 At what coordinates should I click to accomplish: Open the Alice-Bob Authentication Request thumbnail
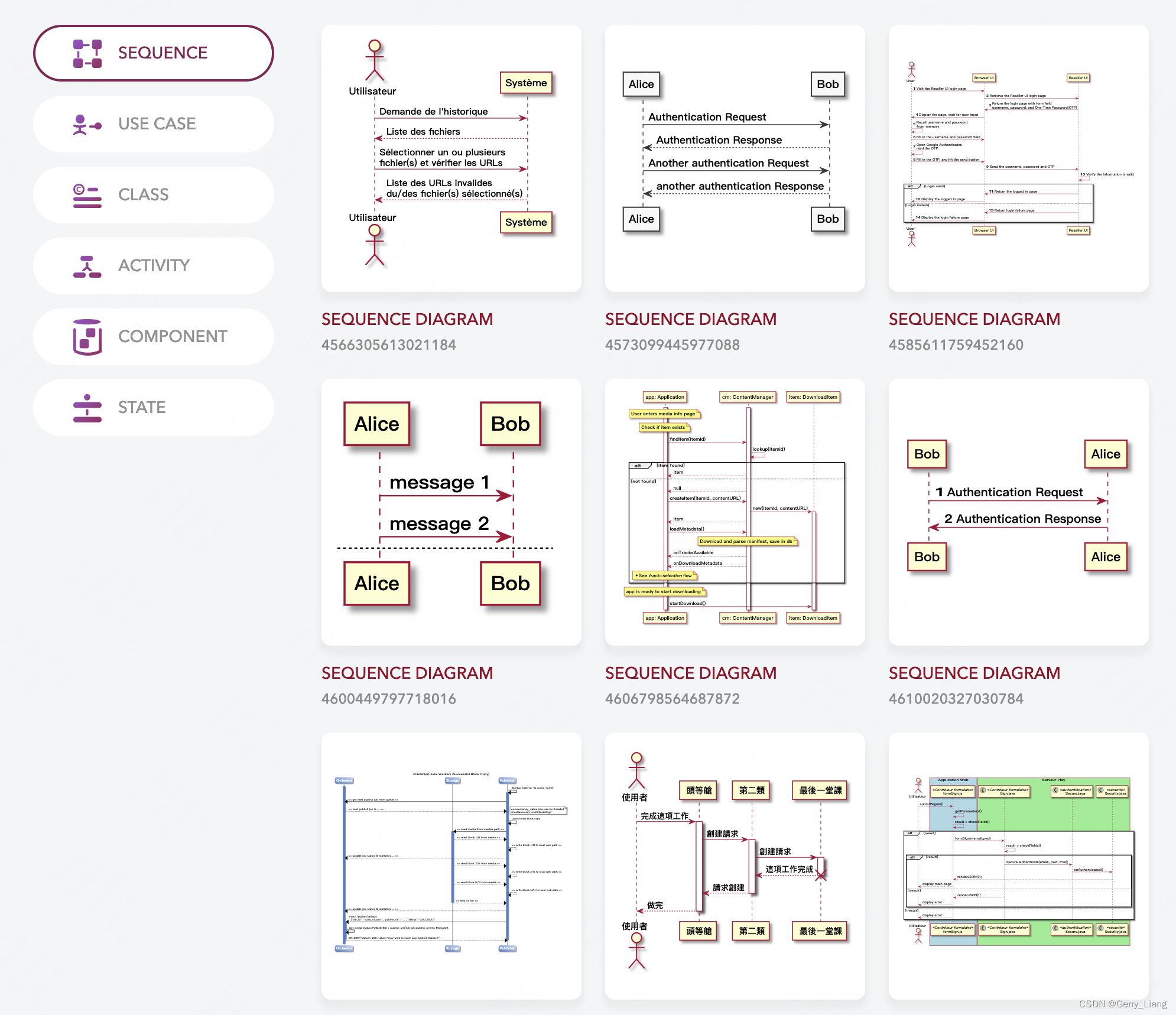pos(735,158)
